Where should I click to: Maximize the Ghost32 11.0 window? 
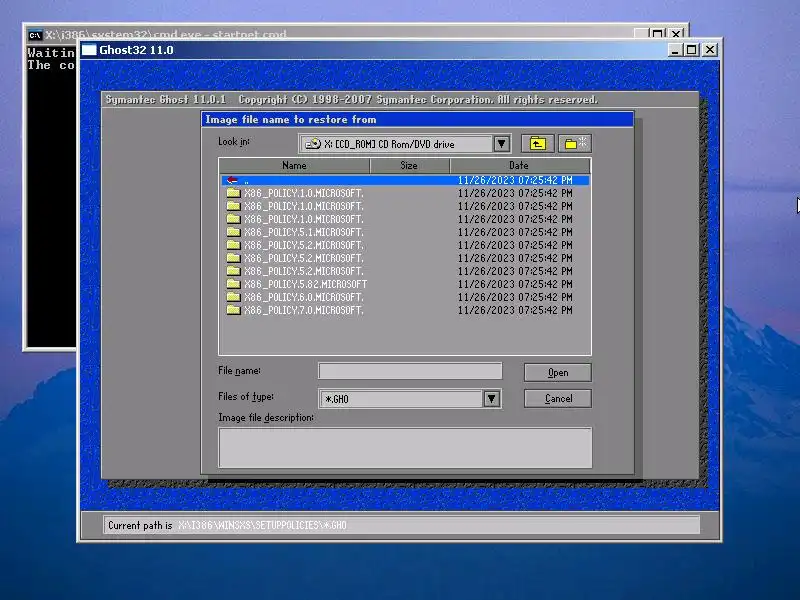click(692, 50)
